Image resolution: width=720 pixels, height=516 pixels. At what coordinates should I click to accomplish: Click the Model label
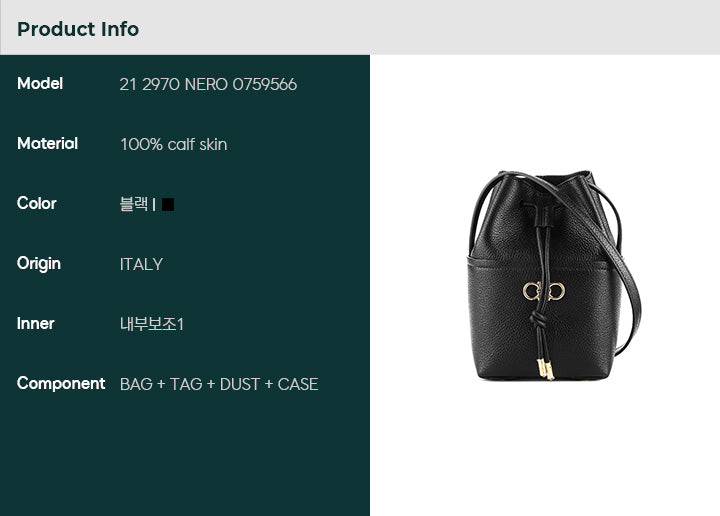[40, 84]
